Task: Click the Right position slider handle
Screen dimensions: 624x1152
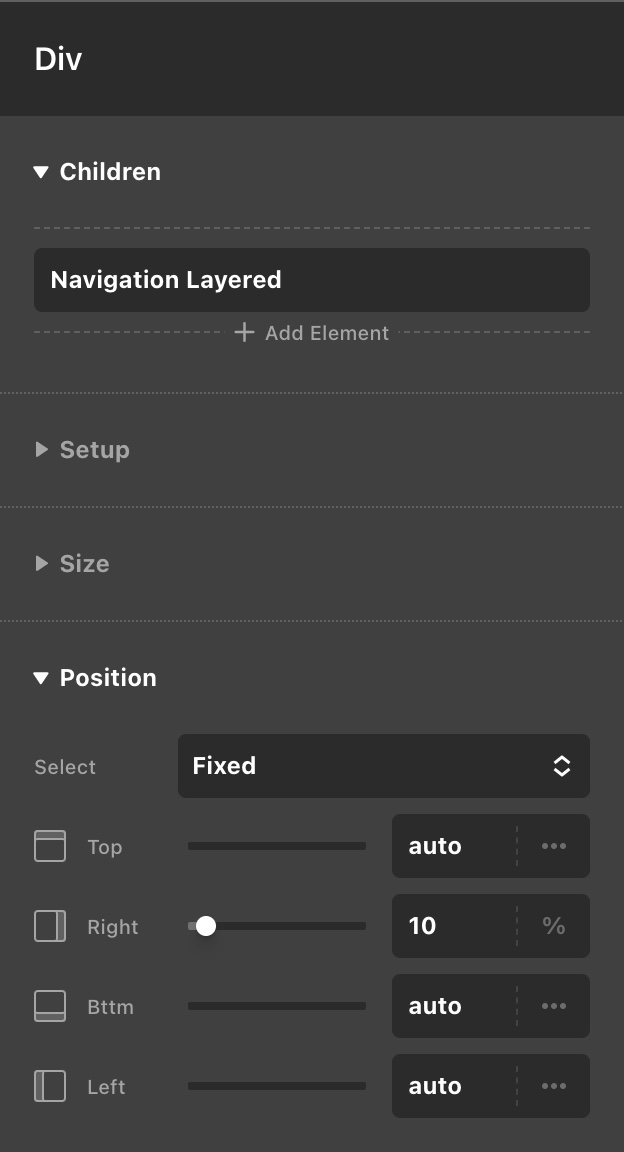Action: coord(206,926)
